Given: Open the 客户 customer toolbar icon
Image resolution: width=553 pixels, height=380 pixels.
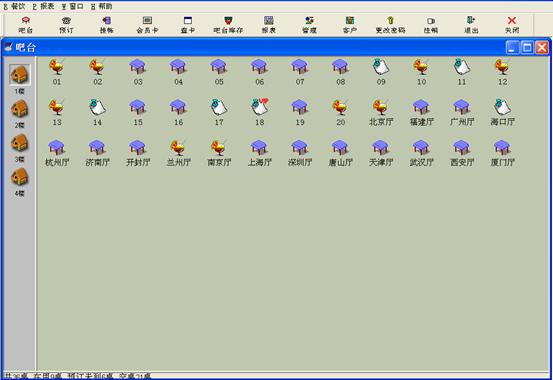Looking at the screenshot, I should tap(350, 25).
